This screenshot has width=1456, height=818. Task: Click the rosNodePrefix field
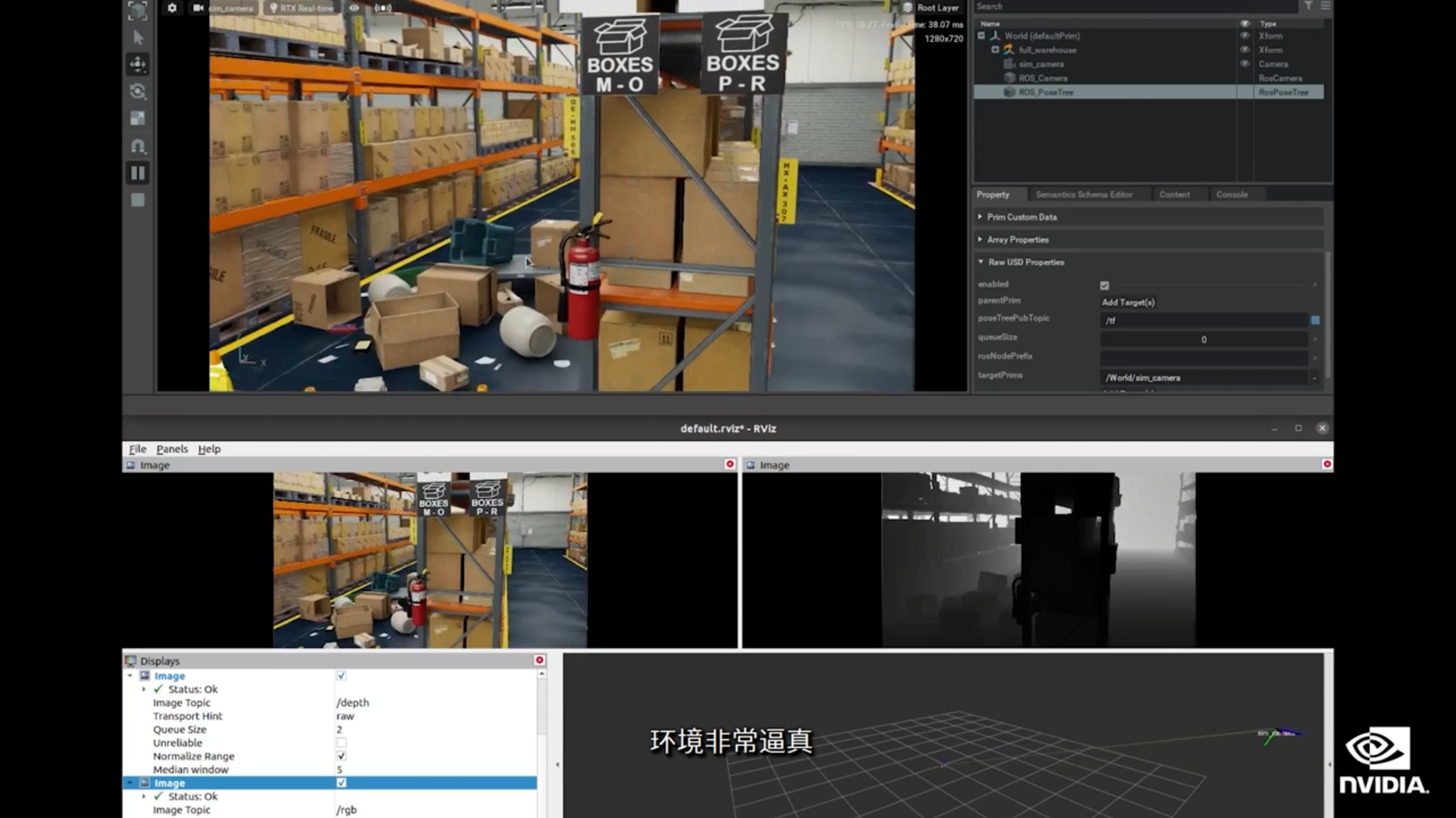tap(1203, 358)
